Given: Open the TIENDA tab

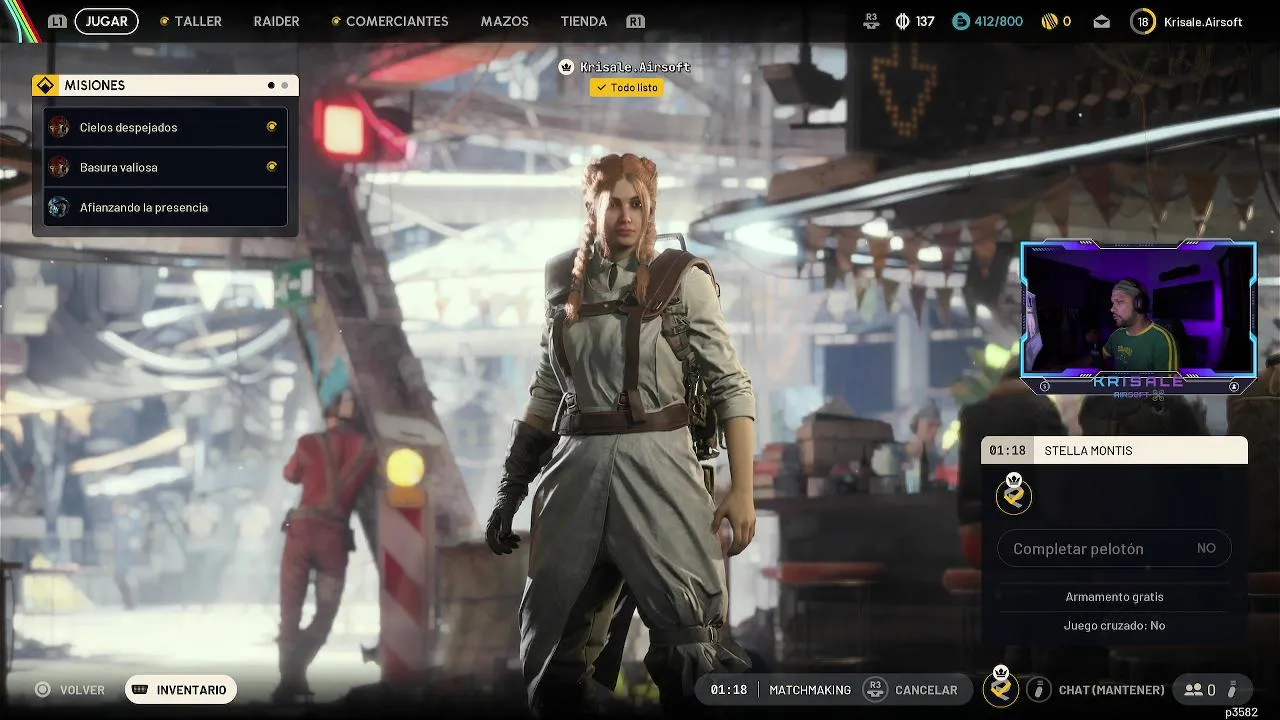Looking at the screenshot, I should pyautogui.click(x=584, y=21).
